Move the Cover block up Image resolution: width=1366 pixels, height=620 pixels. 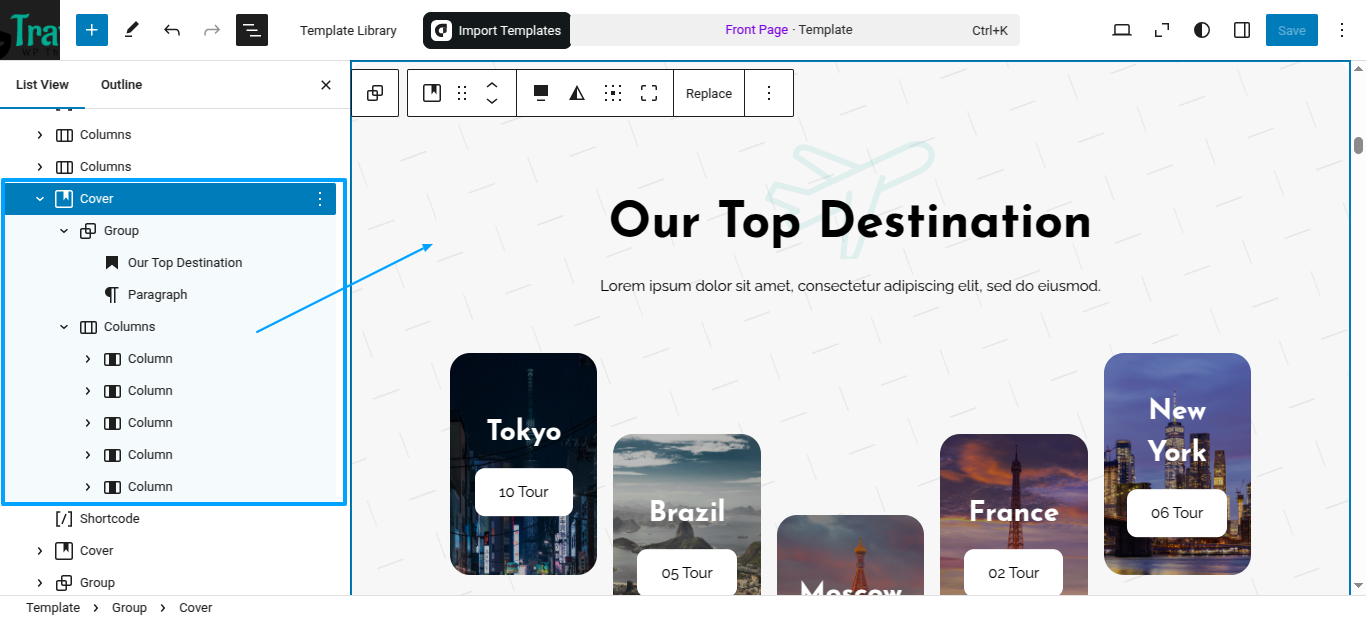click(492, 85)
